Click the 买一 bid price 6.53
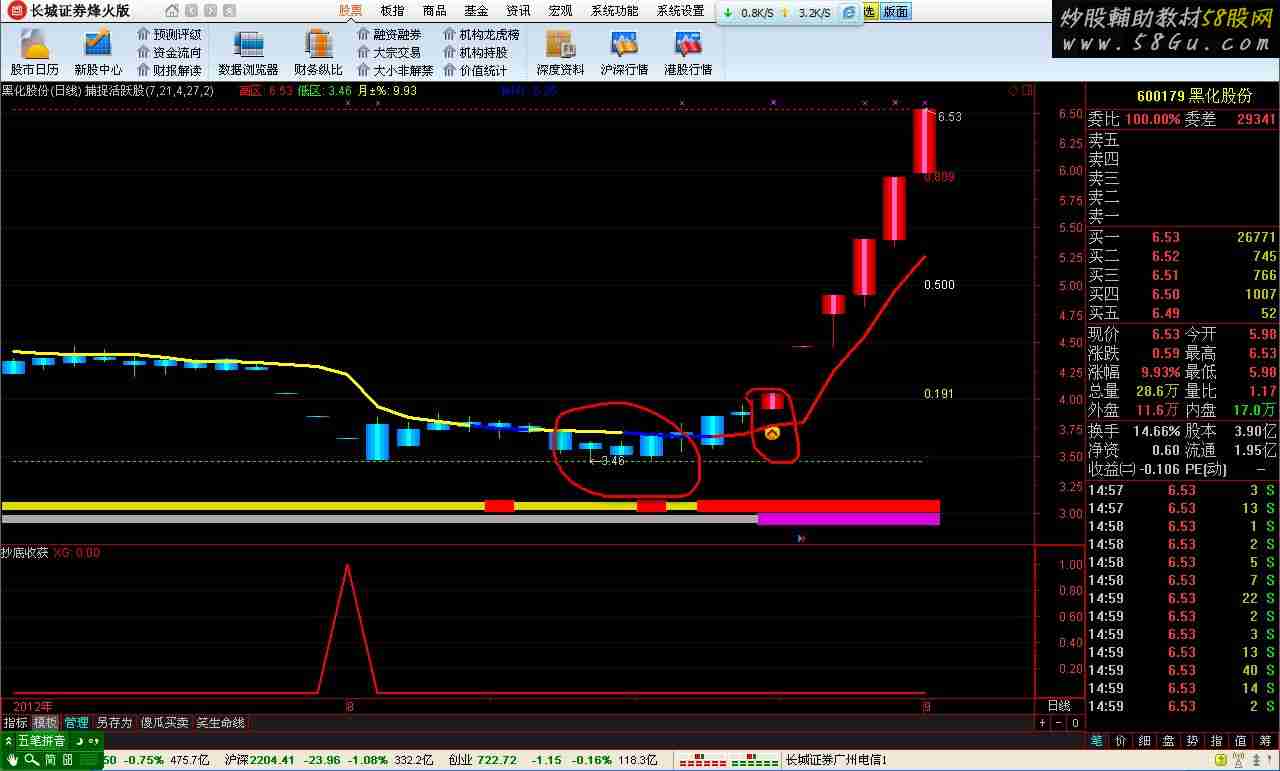This screenshot has height=771, width=1280. click(x=1166, y=238)
